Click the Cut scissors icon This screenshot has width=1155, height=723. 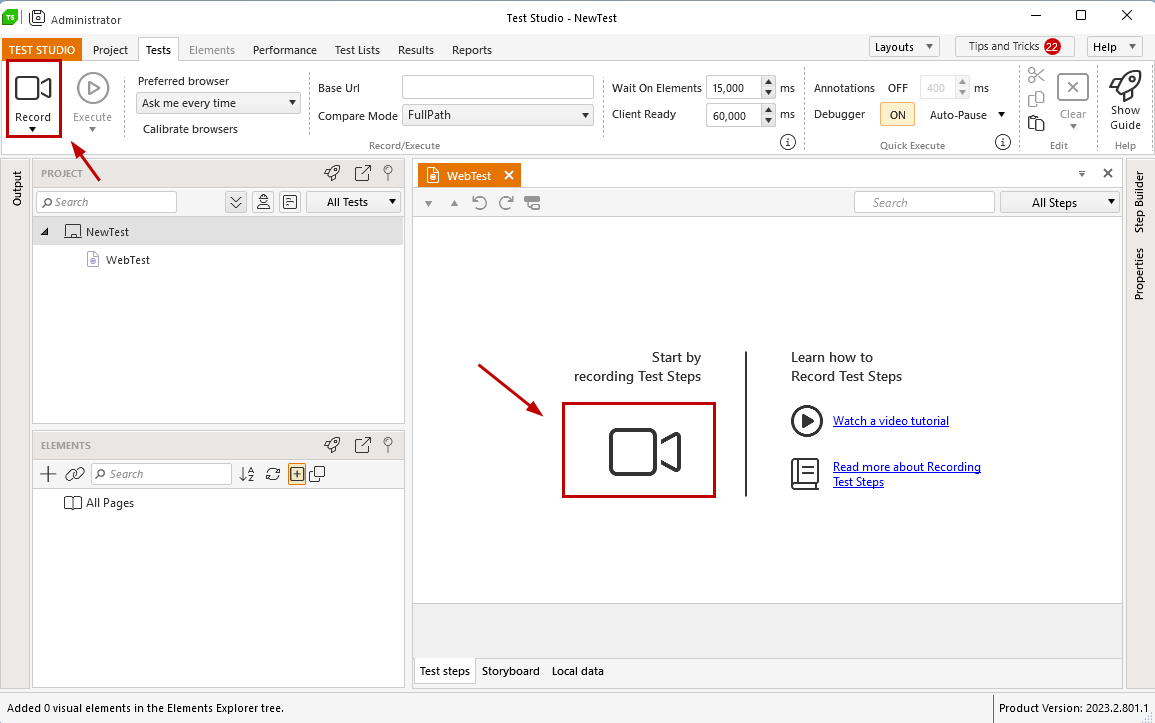point(1036,75)
